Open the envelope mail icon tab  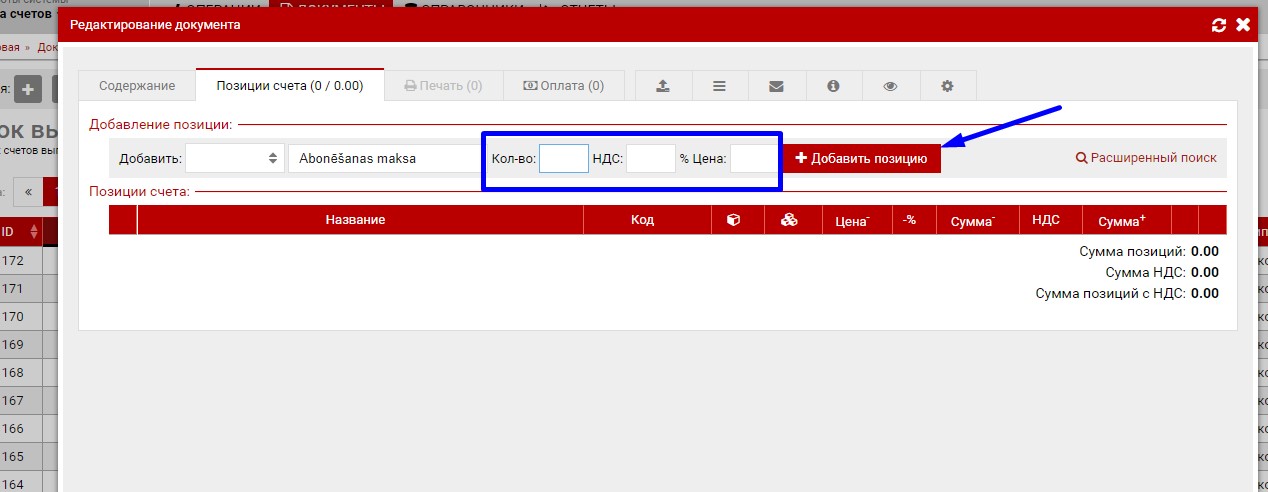coord(776,86)
